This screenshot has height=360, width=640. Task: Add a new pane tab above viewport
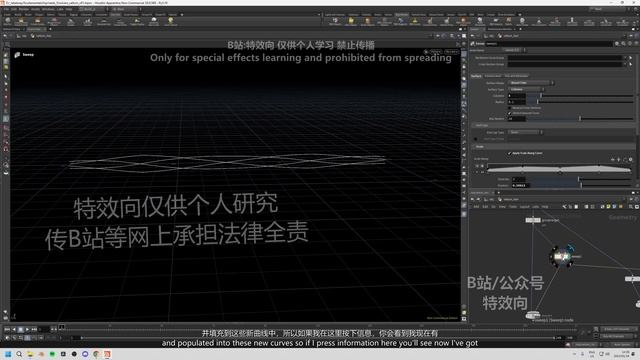pos(50,29)
